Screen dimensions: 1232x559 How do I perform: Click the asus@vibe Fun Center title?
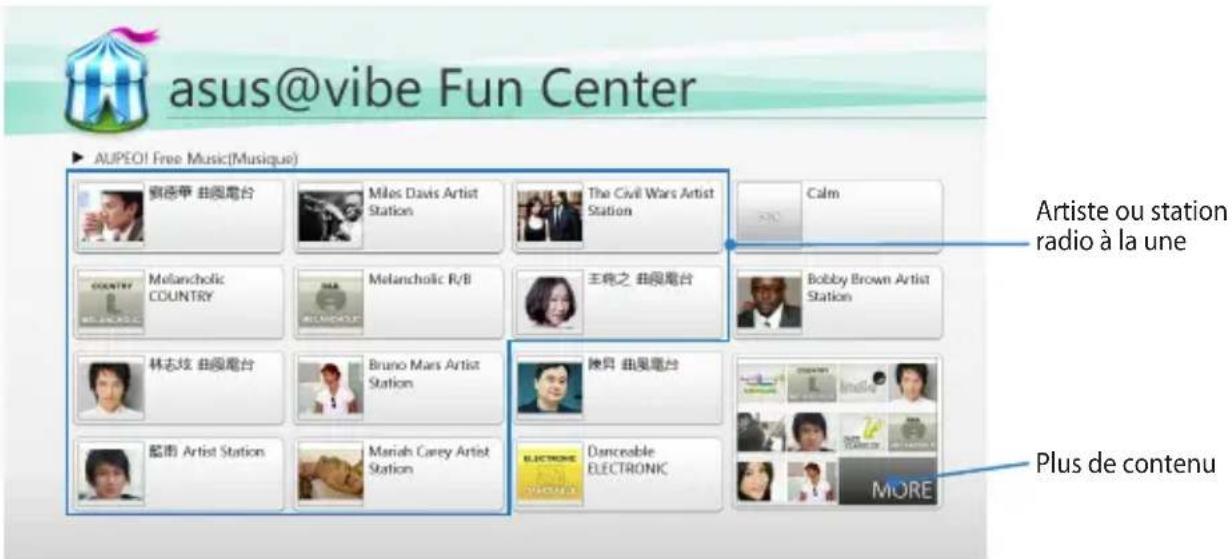[x=431, y=92]
